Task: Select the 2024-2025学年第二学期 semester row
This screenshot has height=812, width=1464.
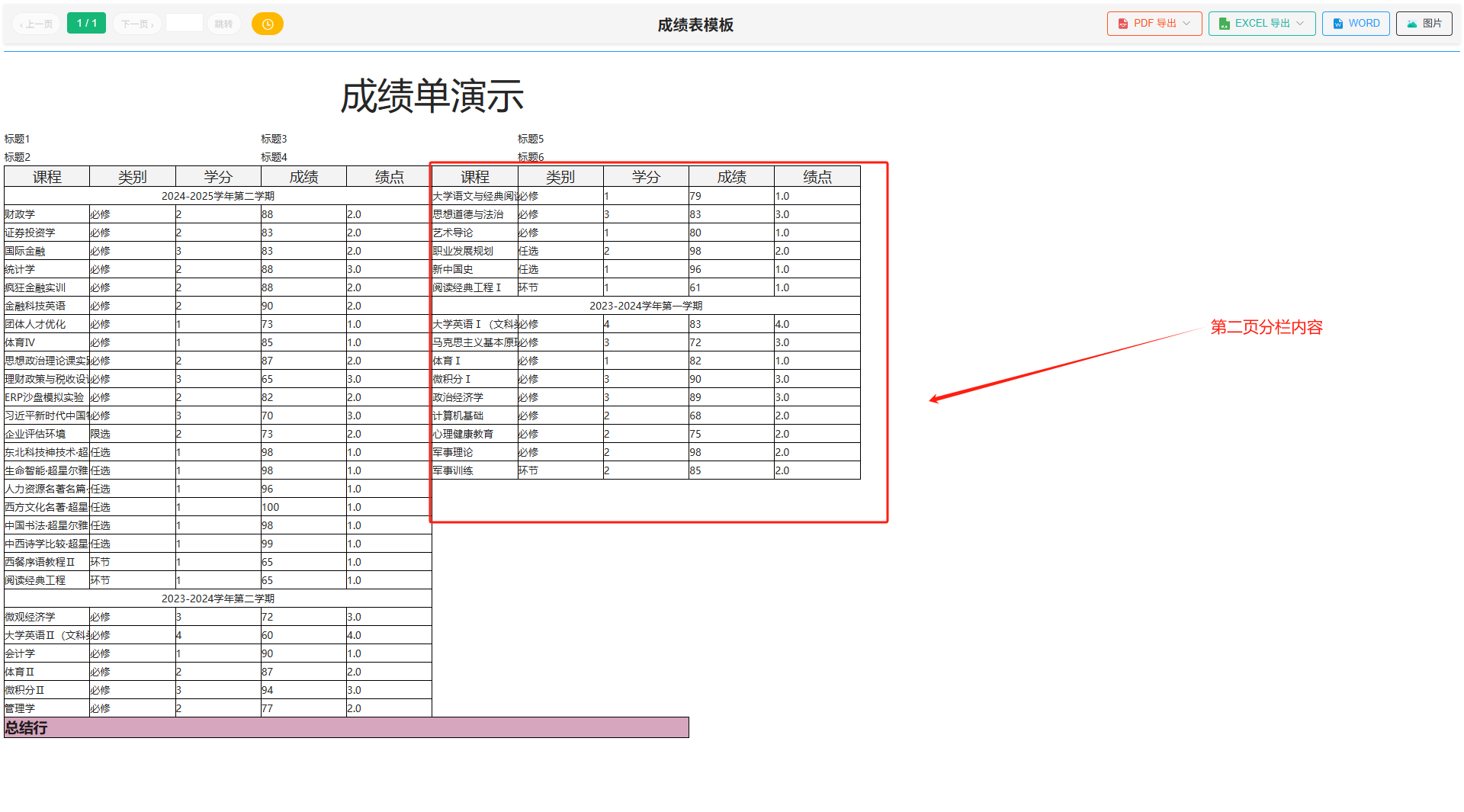Action: 217,196
